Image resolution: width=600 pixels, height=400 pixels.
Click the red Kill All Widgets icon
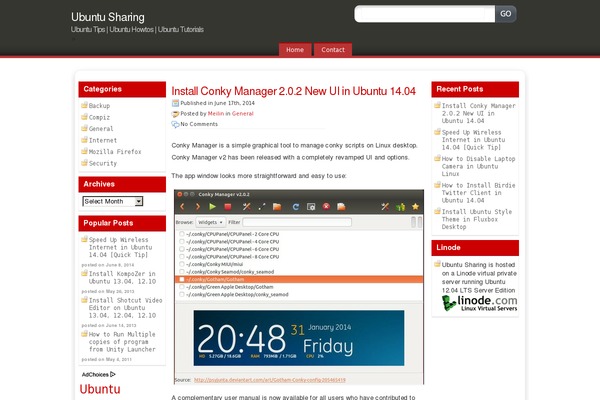(326, 206)
